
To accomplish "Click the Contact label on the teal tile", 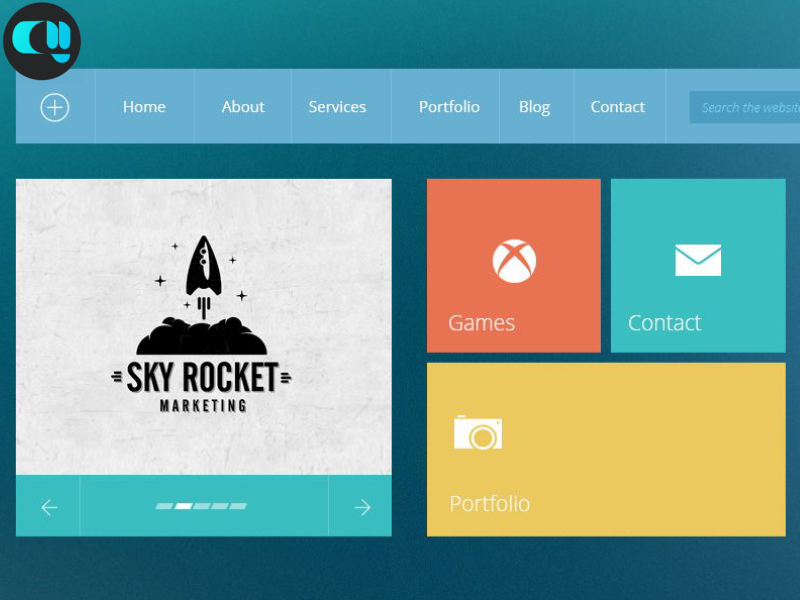I will coord(664,323).
